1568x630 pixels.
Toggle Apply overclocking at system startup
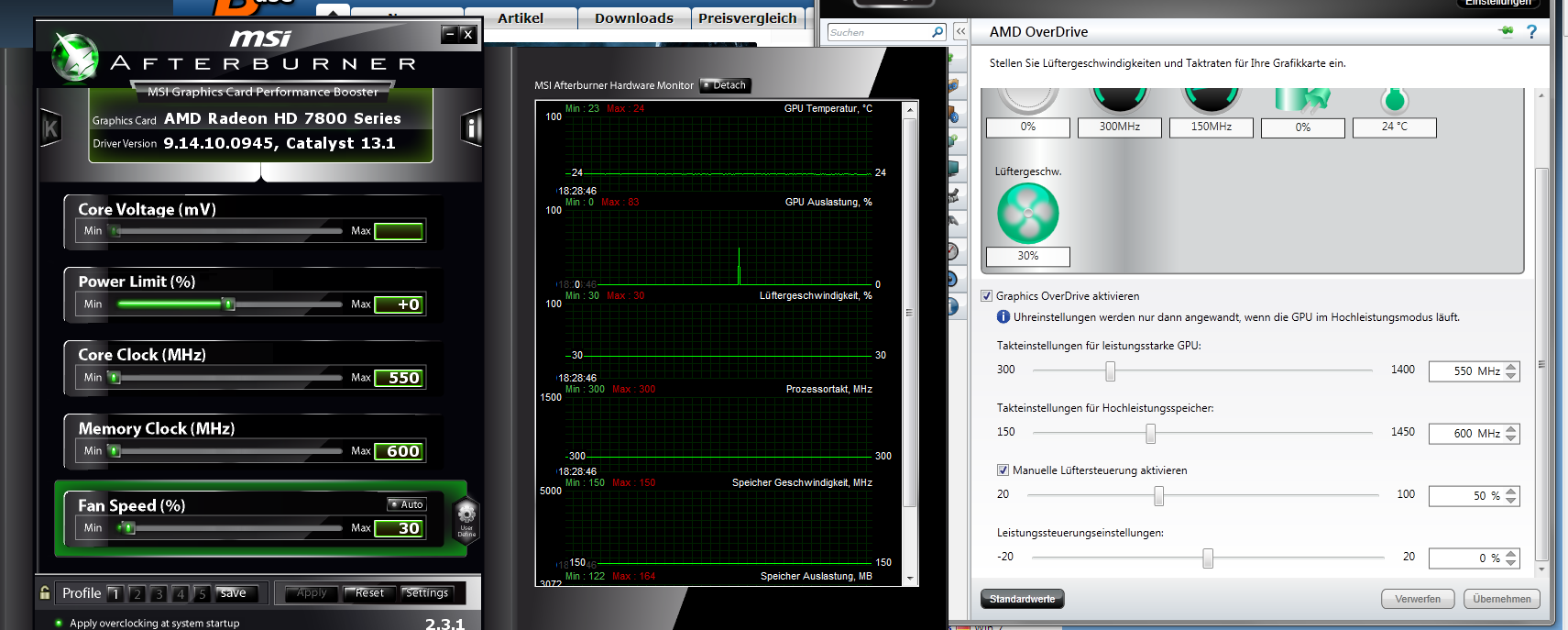tap(59, 624)
